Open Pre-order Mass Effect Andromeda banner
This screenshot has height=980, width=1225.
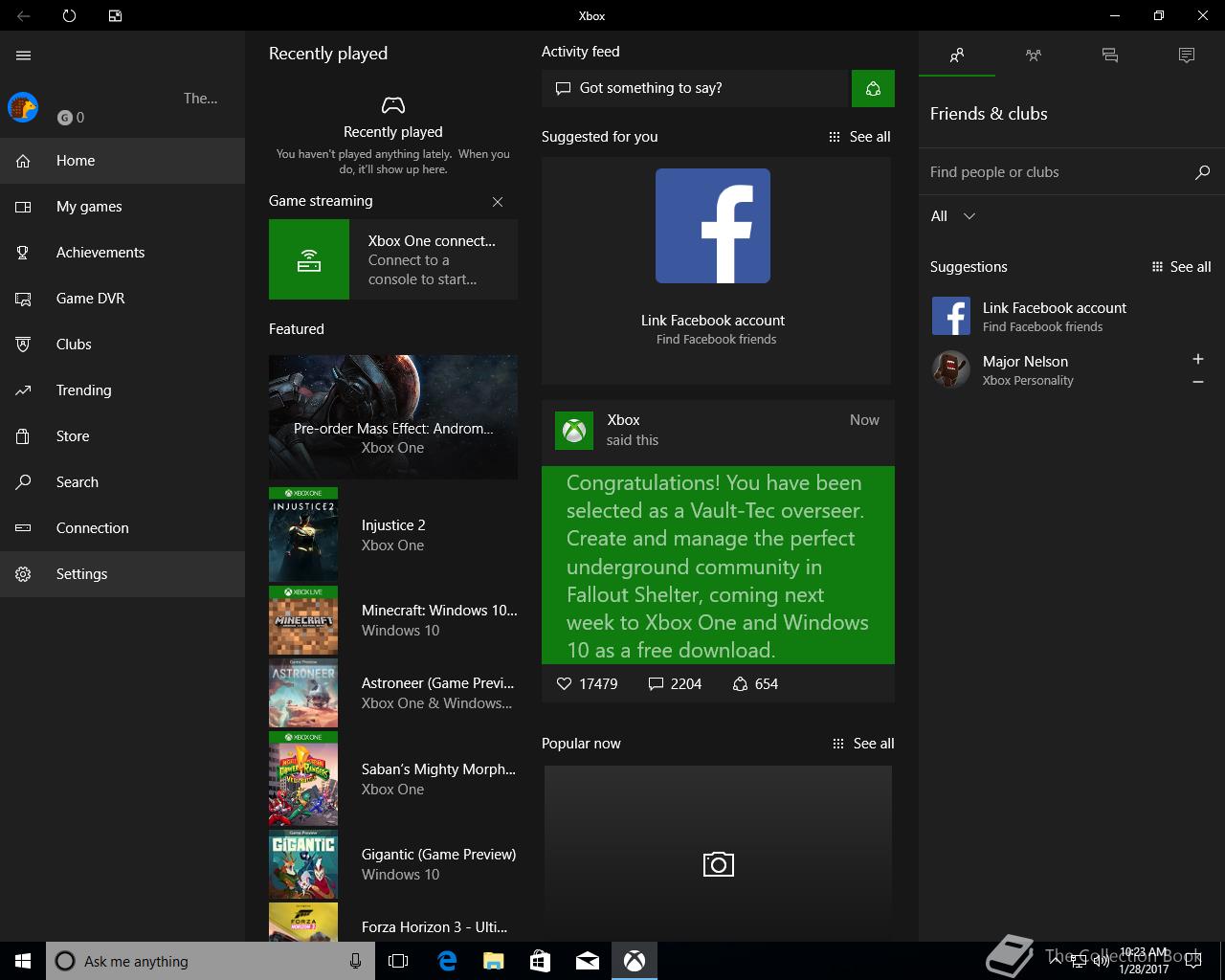393,417
